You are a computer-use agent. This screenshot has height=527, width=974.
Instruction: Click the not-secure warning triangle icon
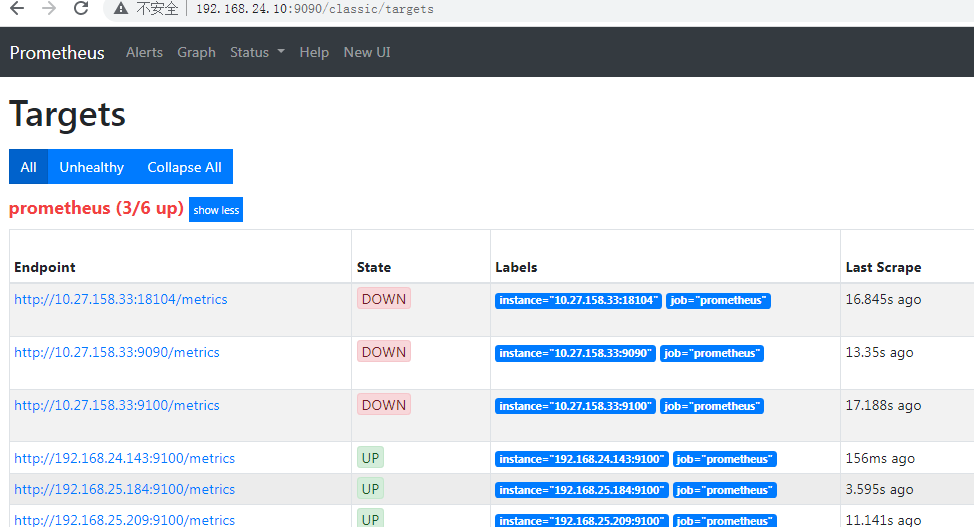coord(121,9)
